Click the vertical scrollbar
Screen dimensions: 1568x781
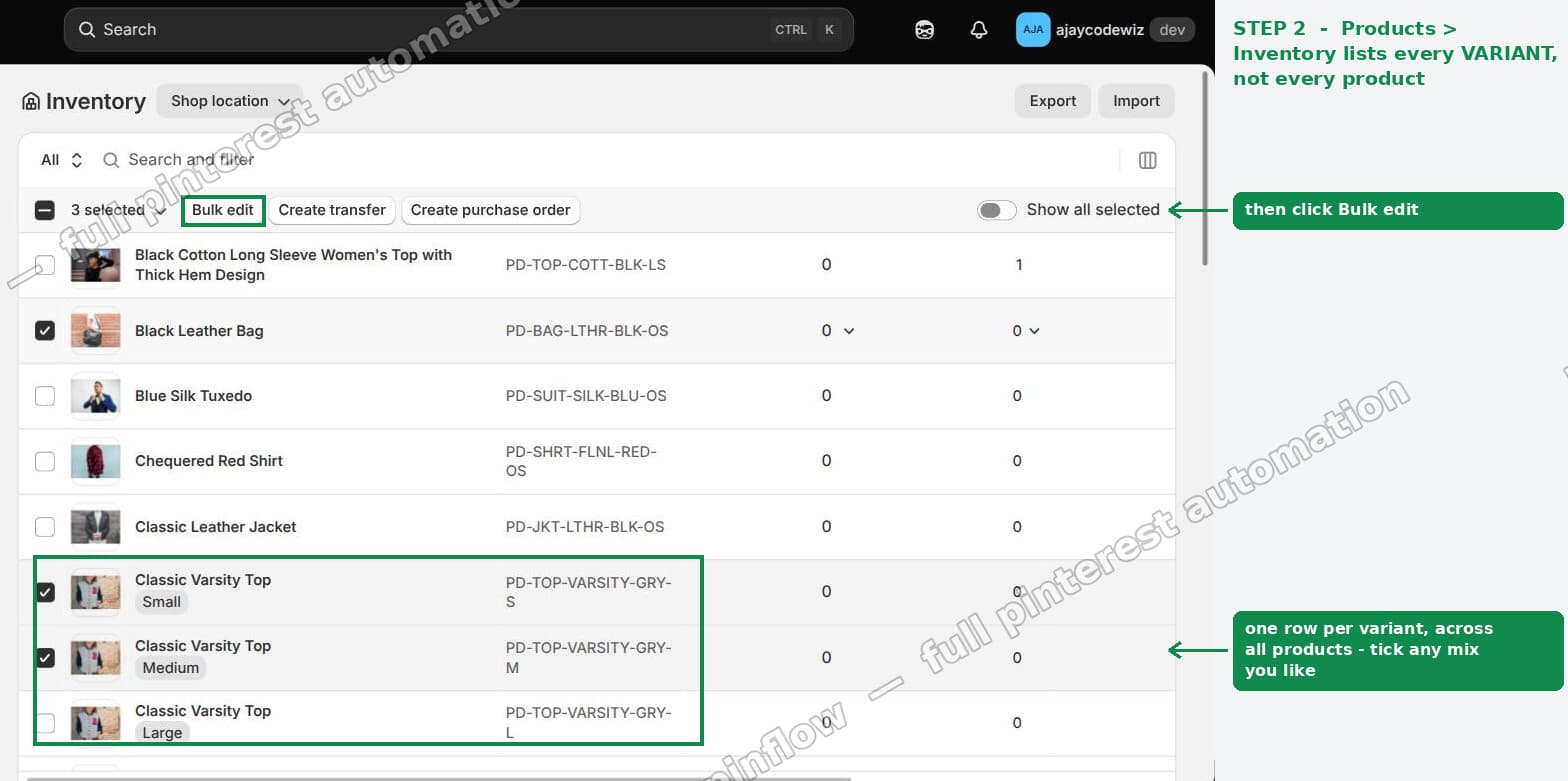click(1205, 170)
